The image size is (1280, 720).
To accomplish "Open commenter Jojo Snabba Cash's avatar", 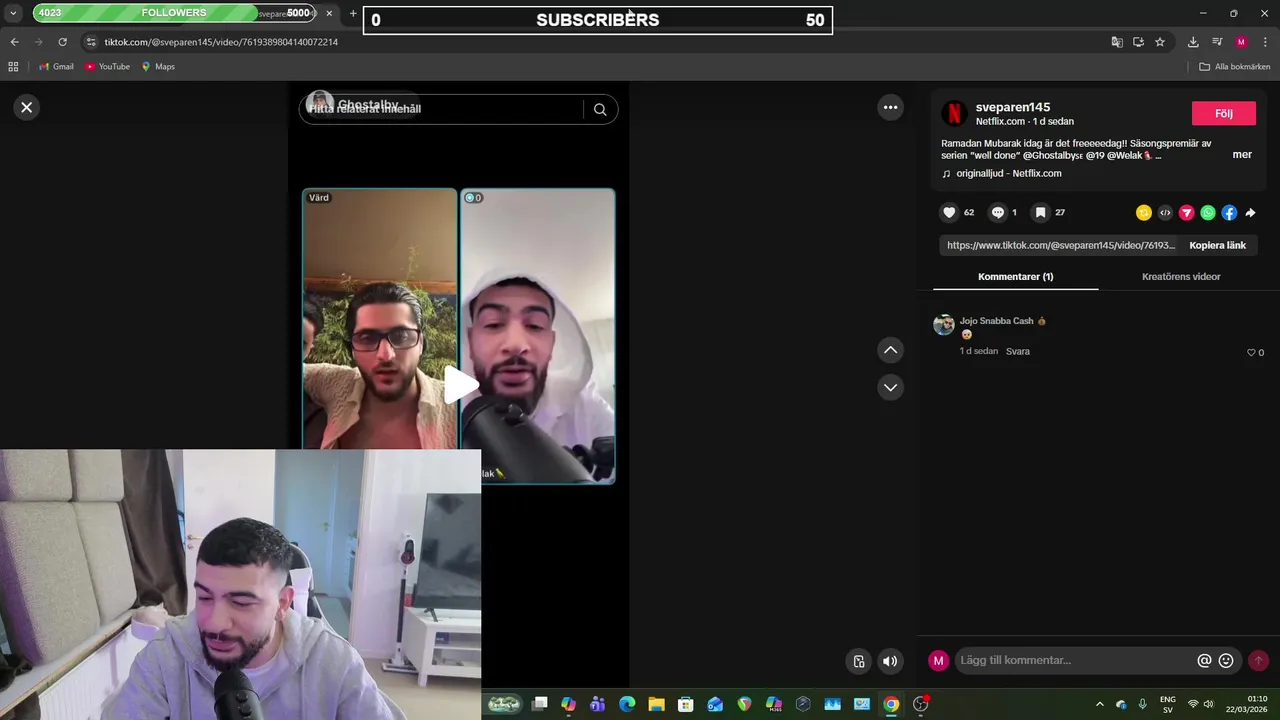I will [x=944, y=325].
